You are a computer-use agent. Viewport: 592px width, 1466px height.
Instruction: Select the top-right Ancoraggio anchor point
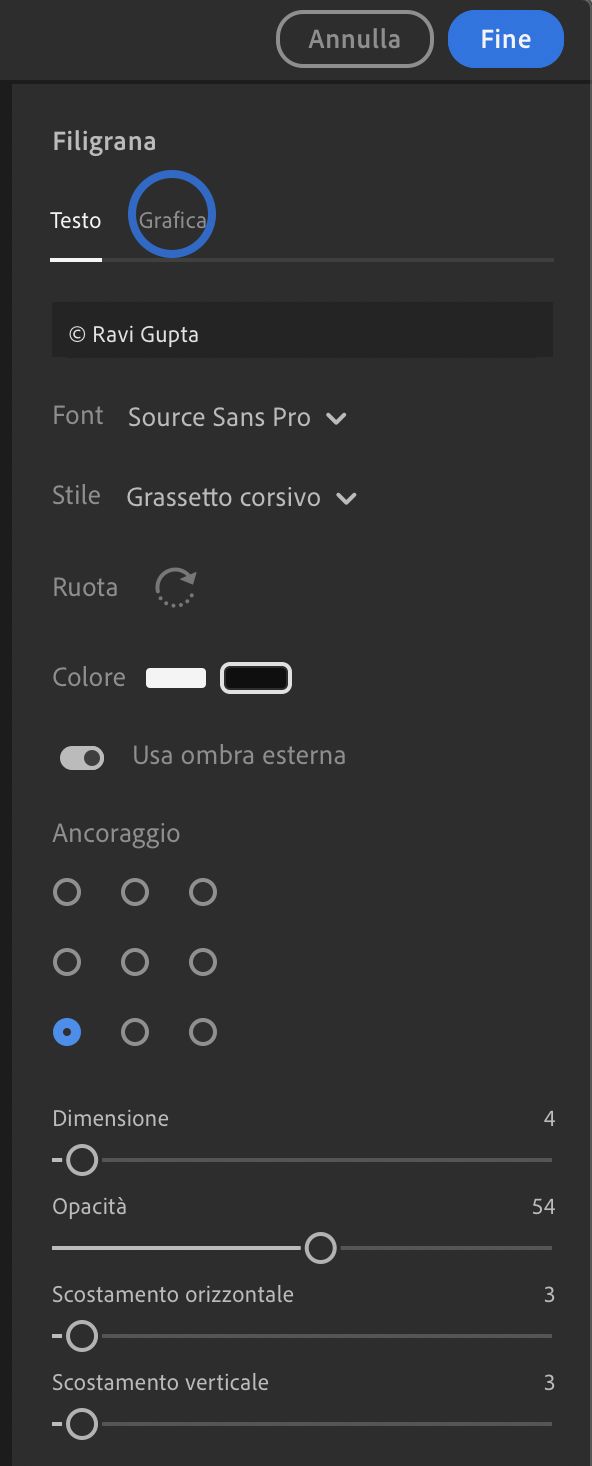pos(203,892)
